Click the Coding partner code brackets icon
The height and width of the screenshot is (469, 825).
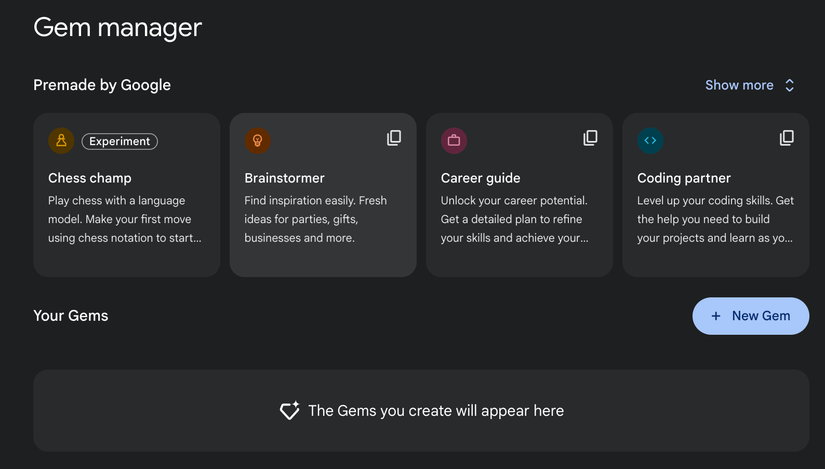[650, 141]
